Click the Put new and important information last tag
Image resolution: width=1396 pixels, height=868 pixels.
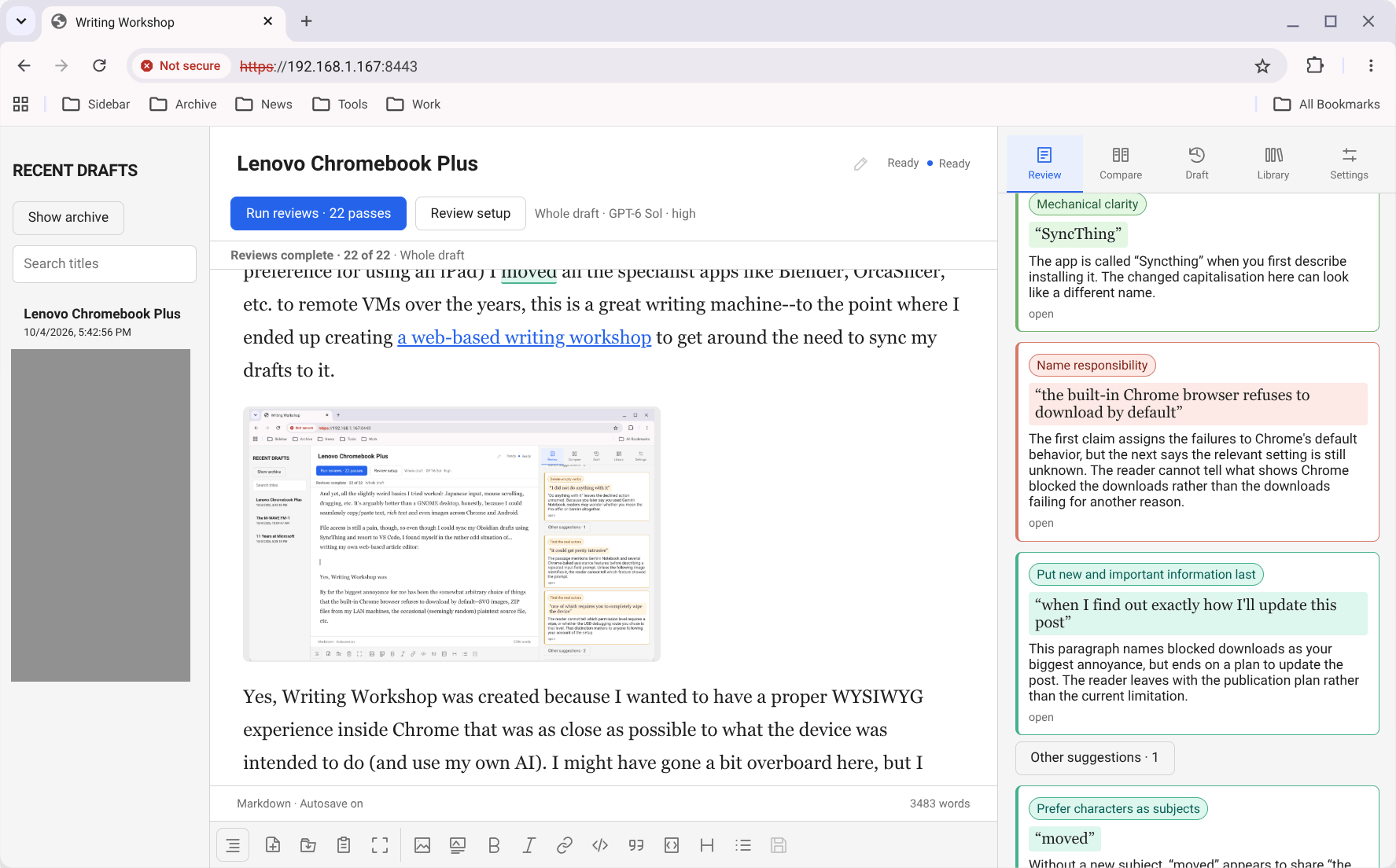click(1146, 575)
